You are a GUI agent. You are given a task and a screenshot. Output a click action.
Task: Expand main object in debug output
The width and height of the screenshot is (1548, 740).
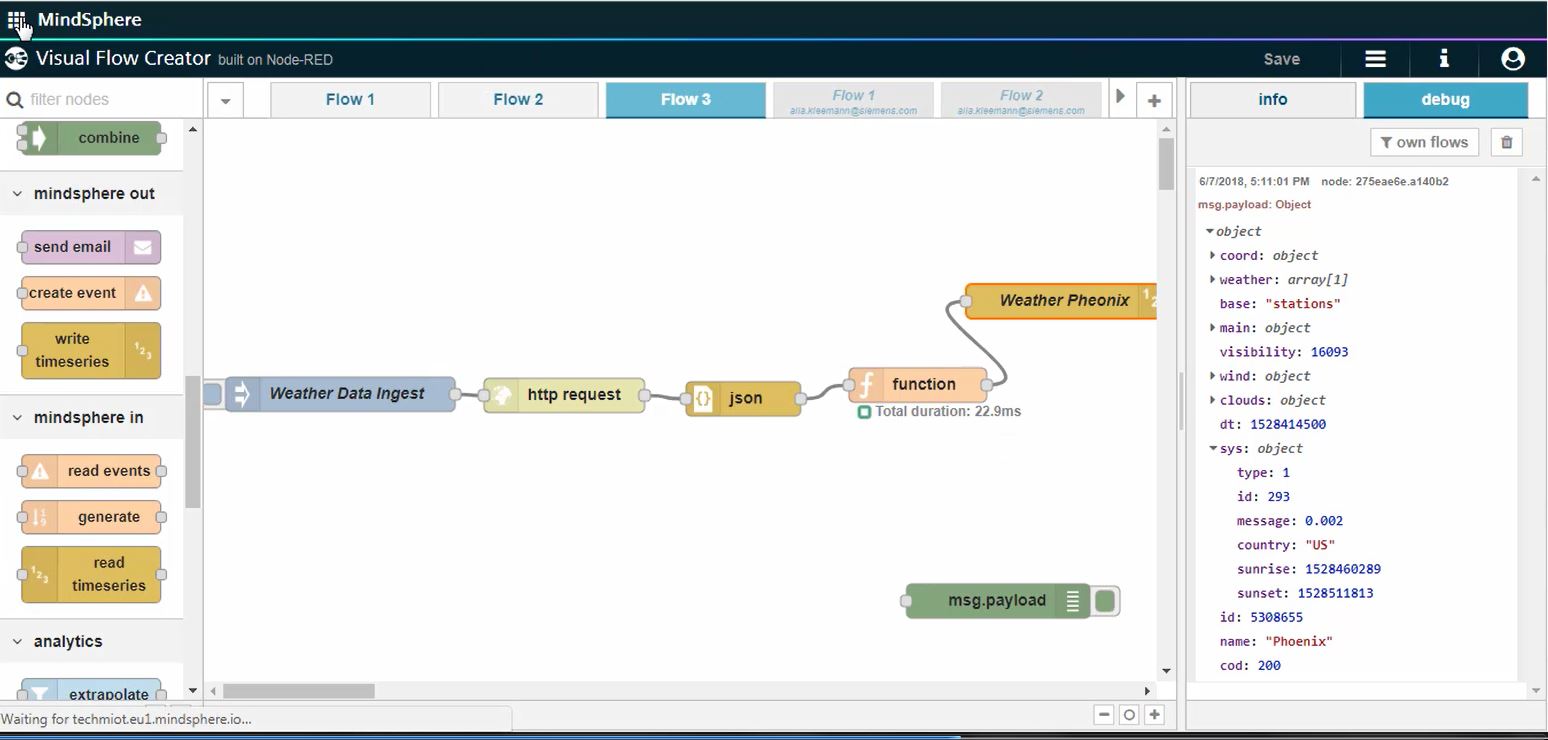1213,327
